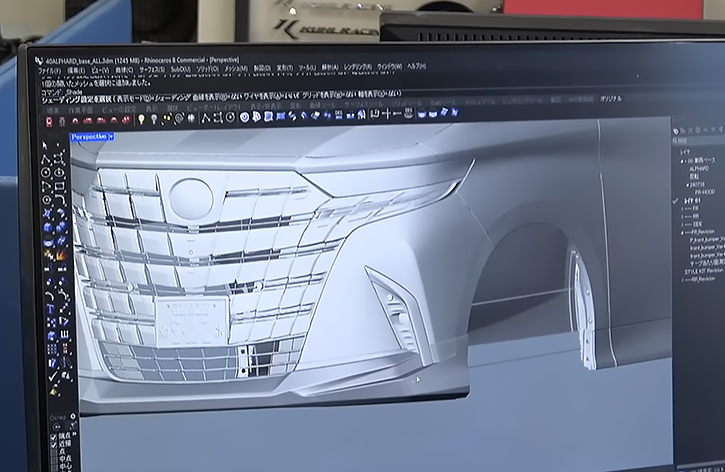
Task: Select the FR-HOOD layer row
Action: (x=705, y=192)
